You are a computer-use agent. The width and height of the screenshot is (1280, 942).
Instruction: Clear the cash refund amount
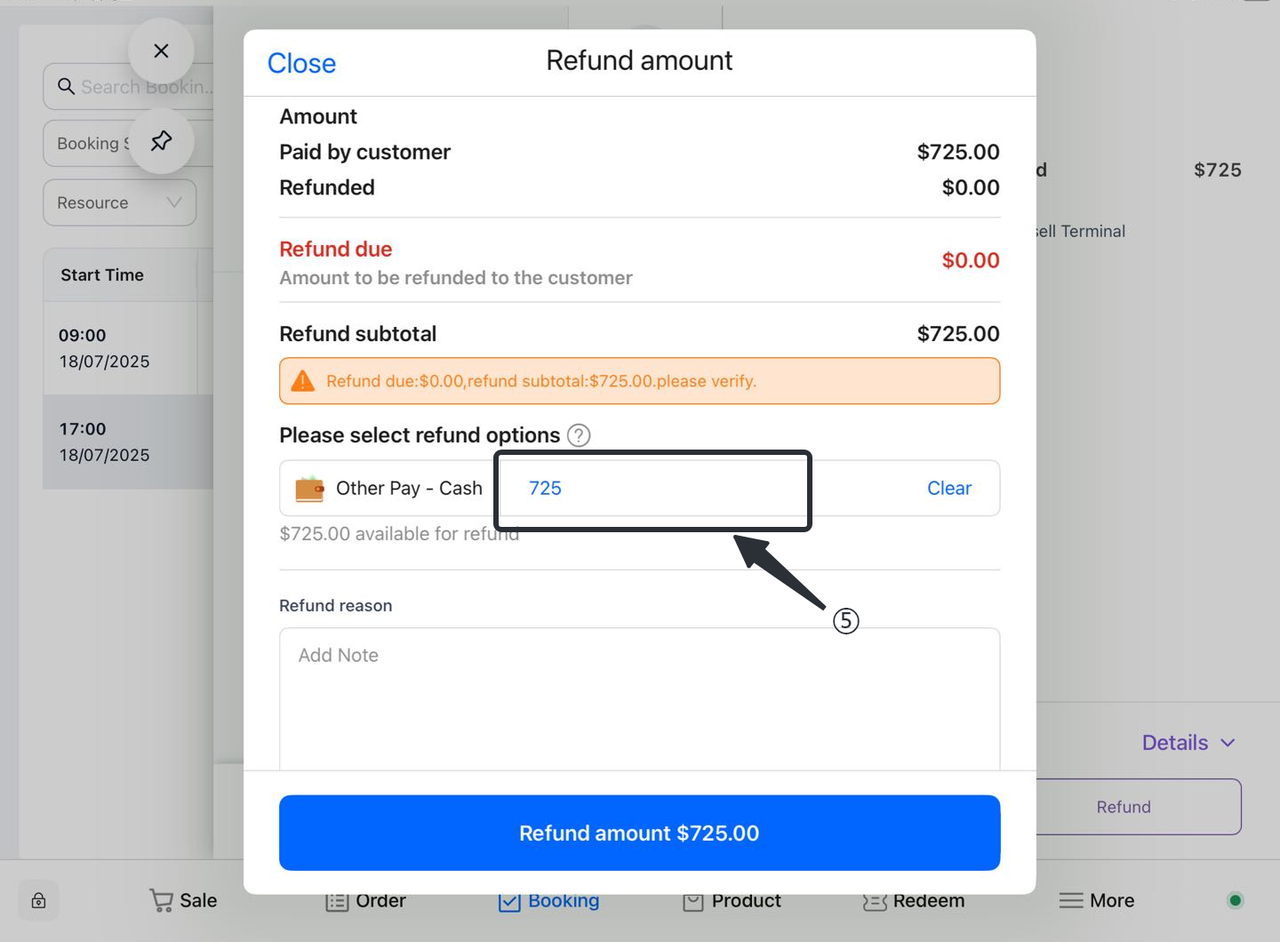click(948, 488)
